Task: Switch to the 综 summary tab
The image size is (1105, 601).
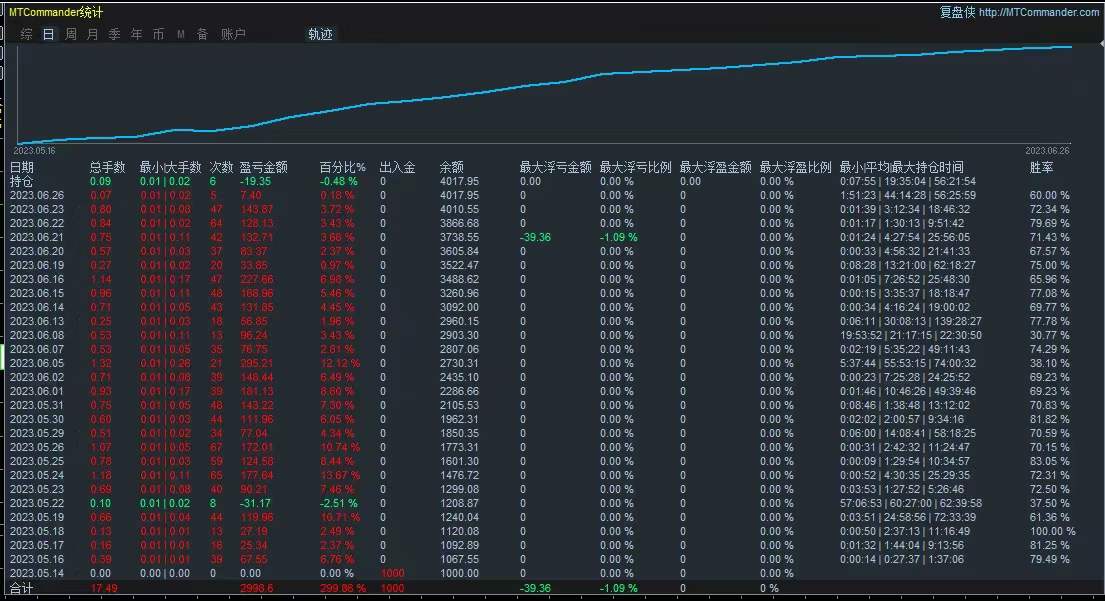Action: click(x=27, y=34)
